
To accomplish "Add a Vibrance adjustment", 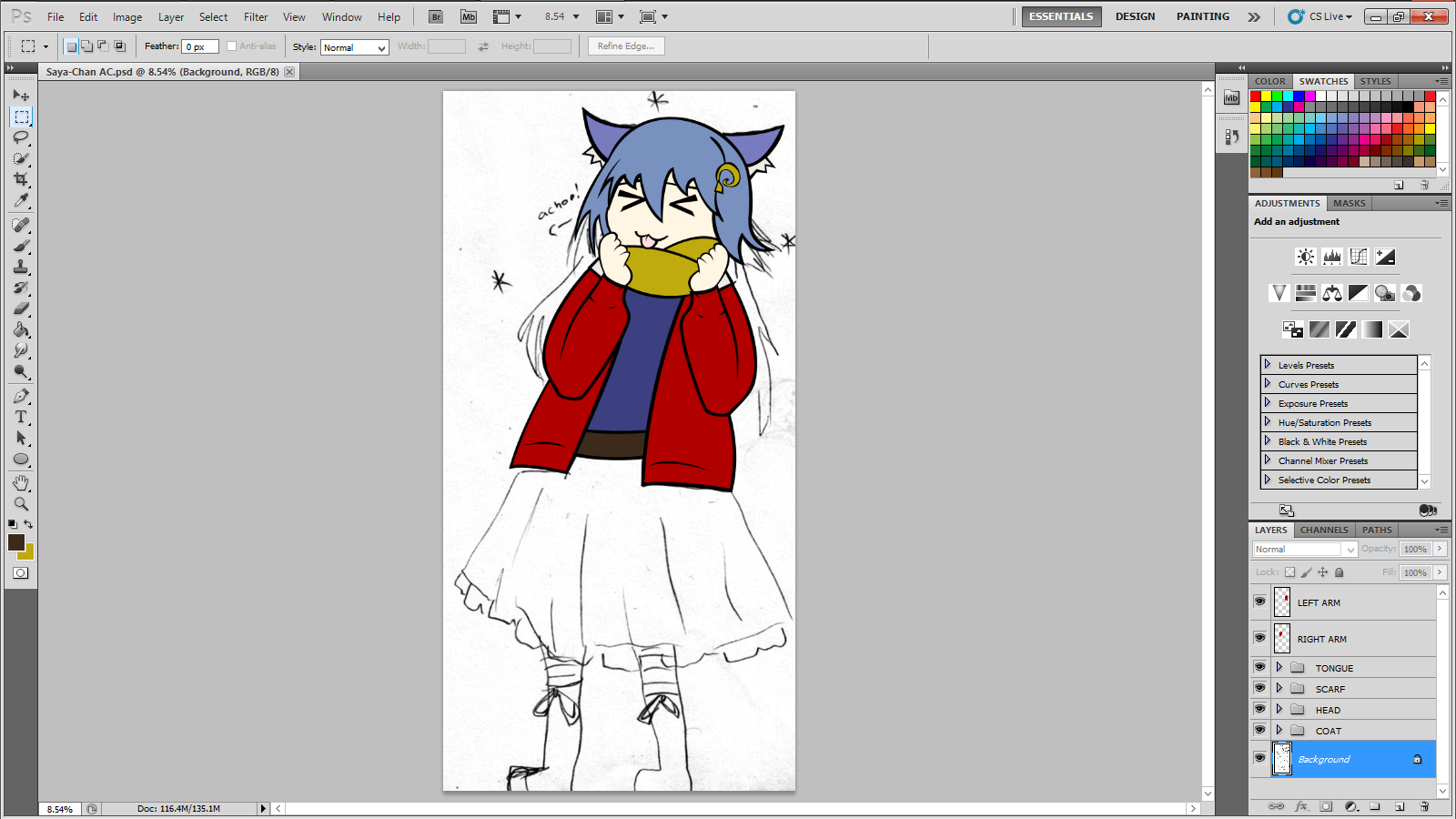I will 1279,293.
